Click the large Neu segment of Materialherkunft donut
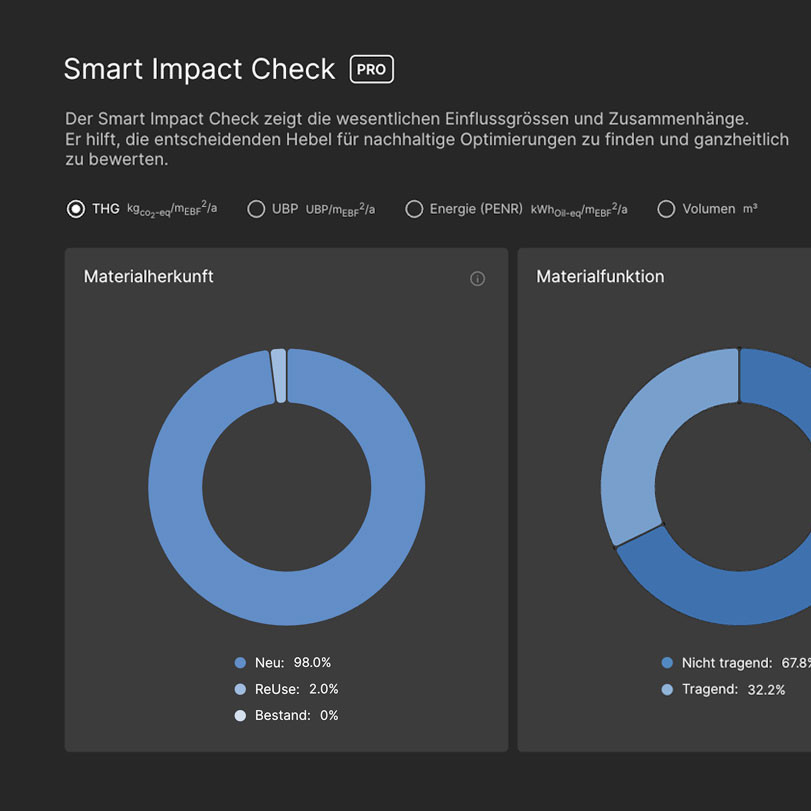 pos(287,597)
